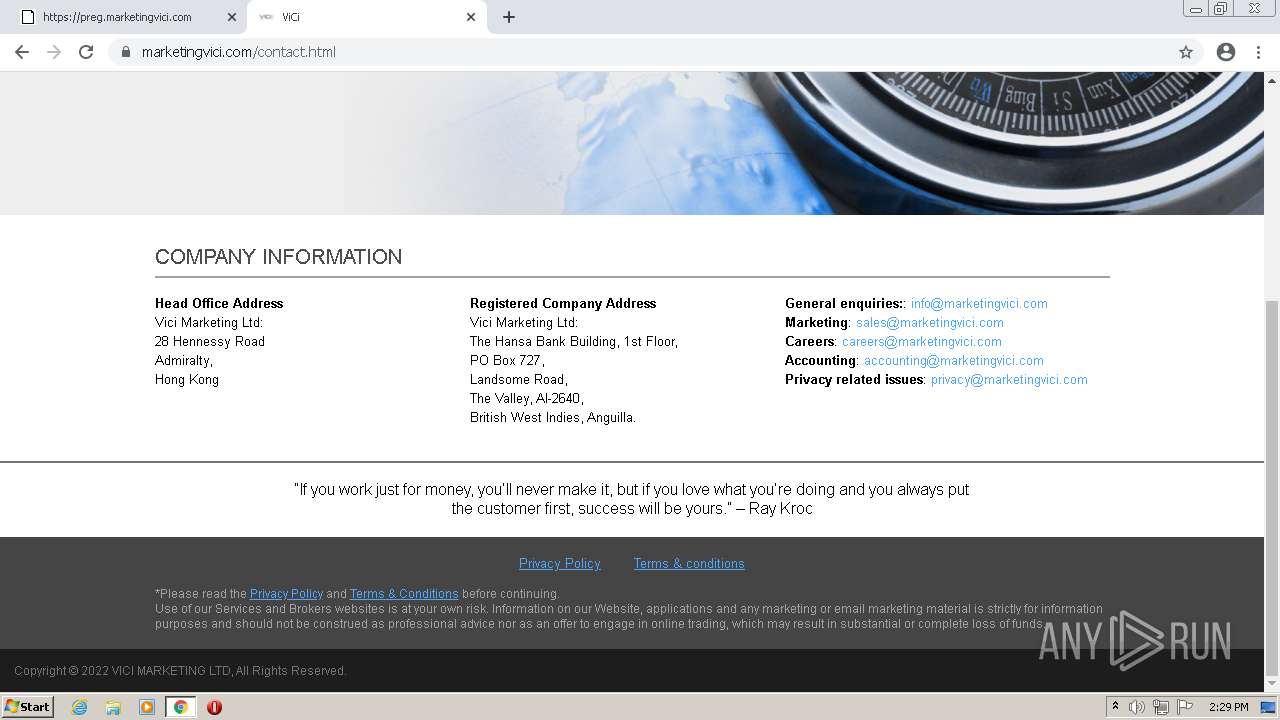Minimize the Chrome window
1280x720 pixels.
click(1195, 9)
